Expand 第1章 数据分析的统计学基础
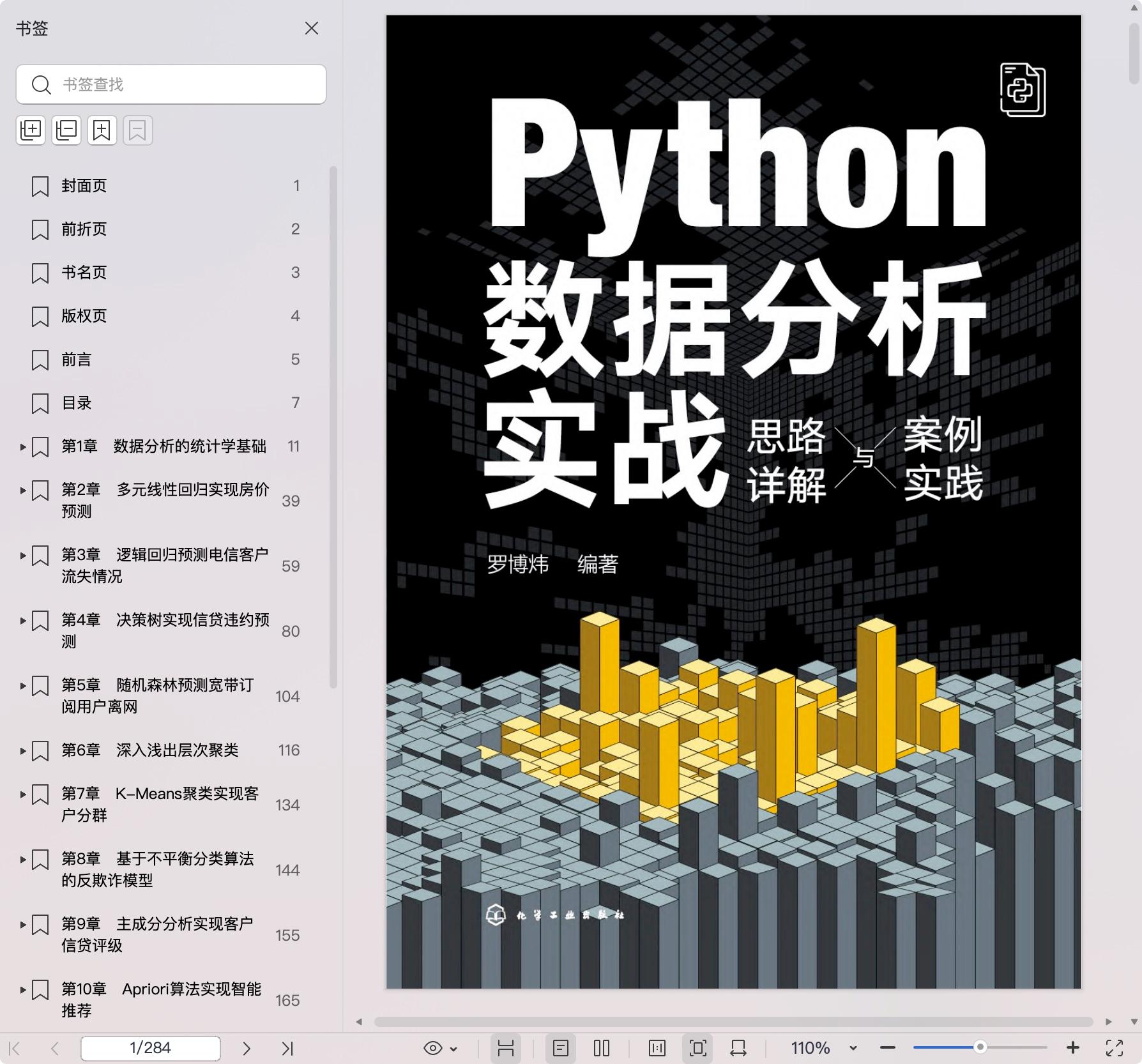Screen dimensions: 1142x1064 pos(23,447)
